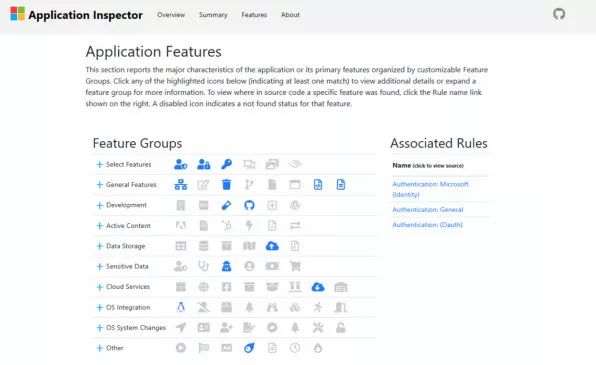Click the GitHub icon in Development row
Screen dimensions: 596x365
(x=249, y=205)
